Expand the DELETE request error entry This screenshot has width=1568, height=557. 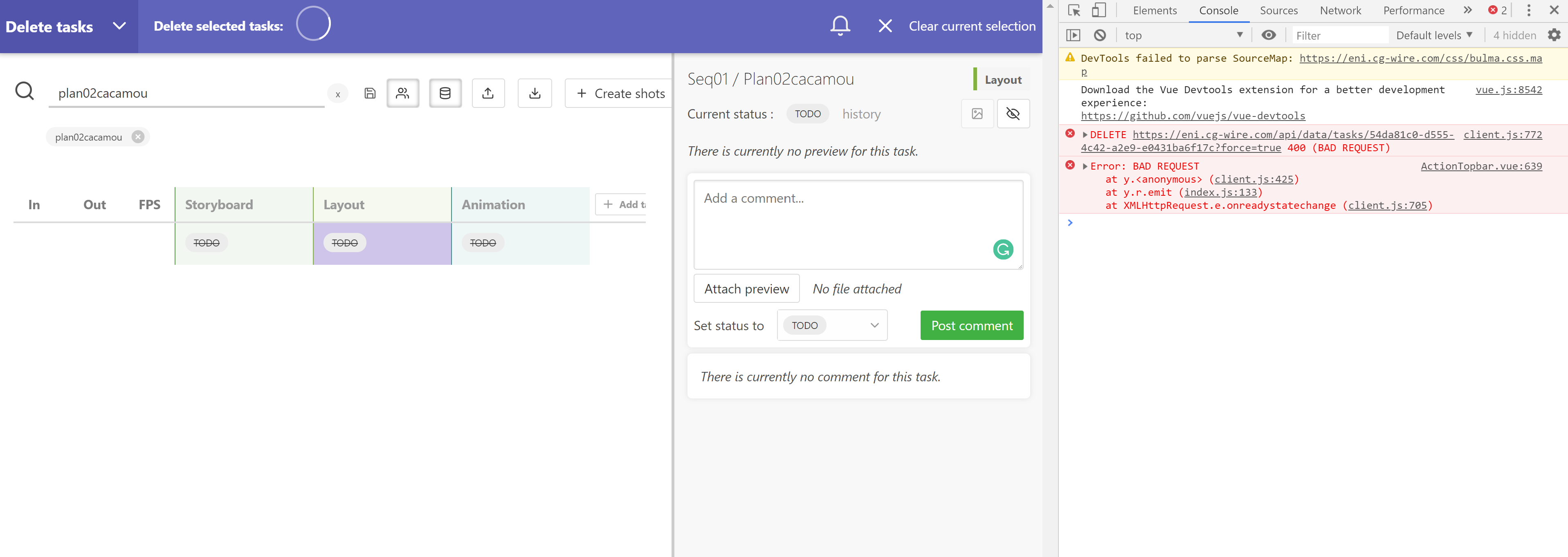[1085, 135]
